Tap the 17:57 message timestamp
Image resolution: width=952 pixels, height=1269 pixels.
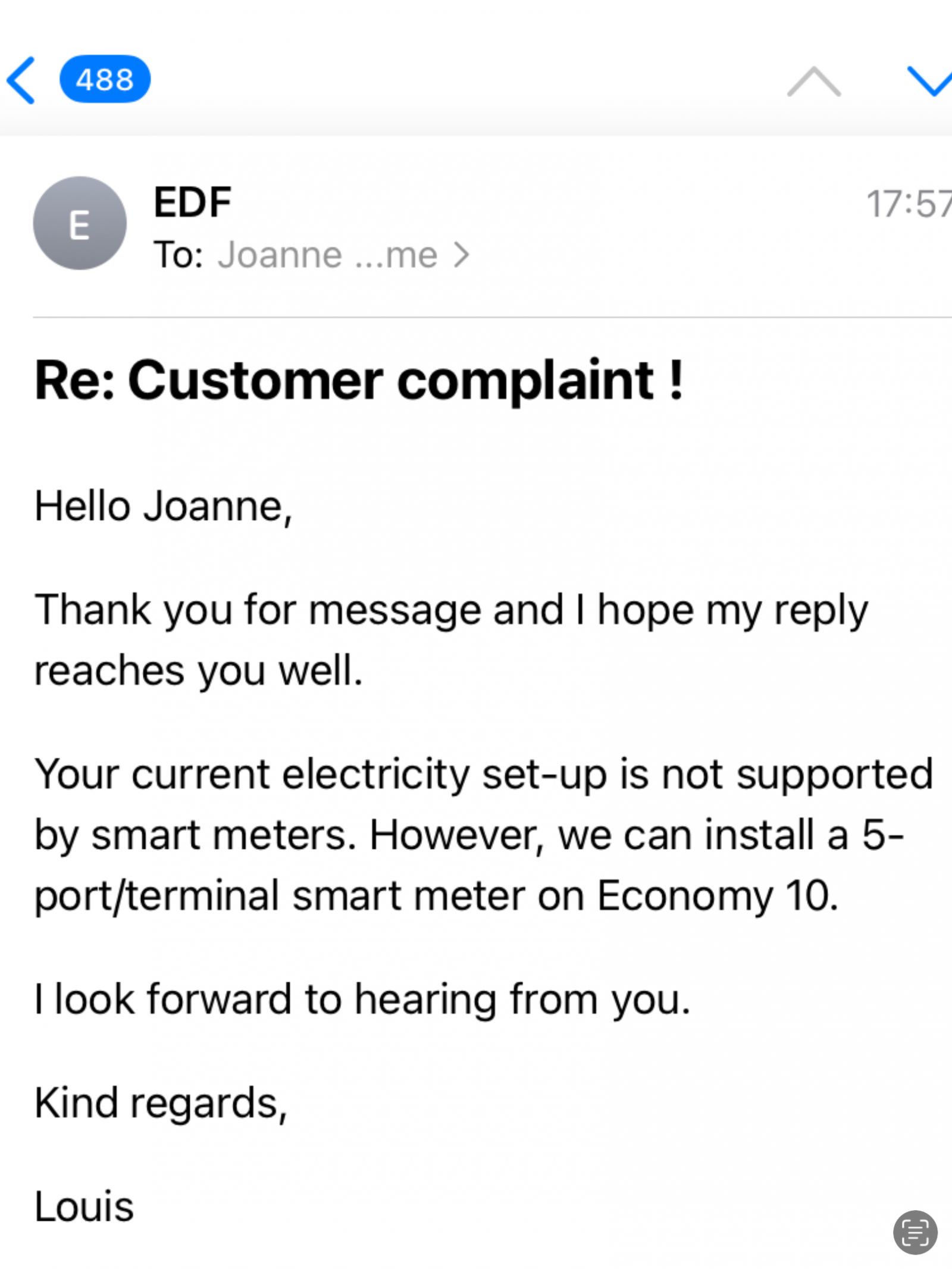909,203
